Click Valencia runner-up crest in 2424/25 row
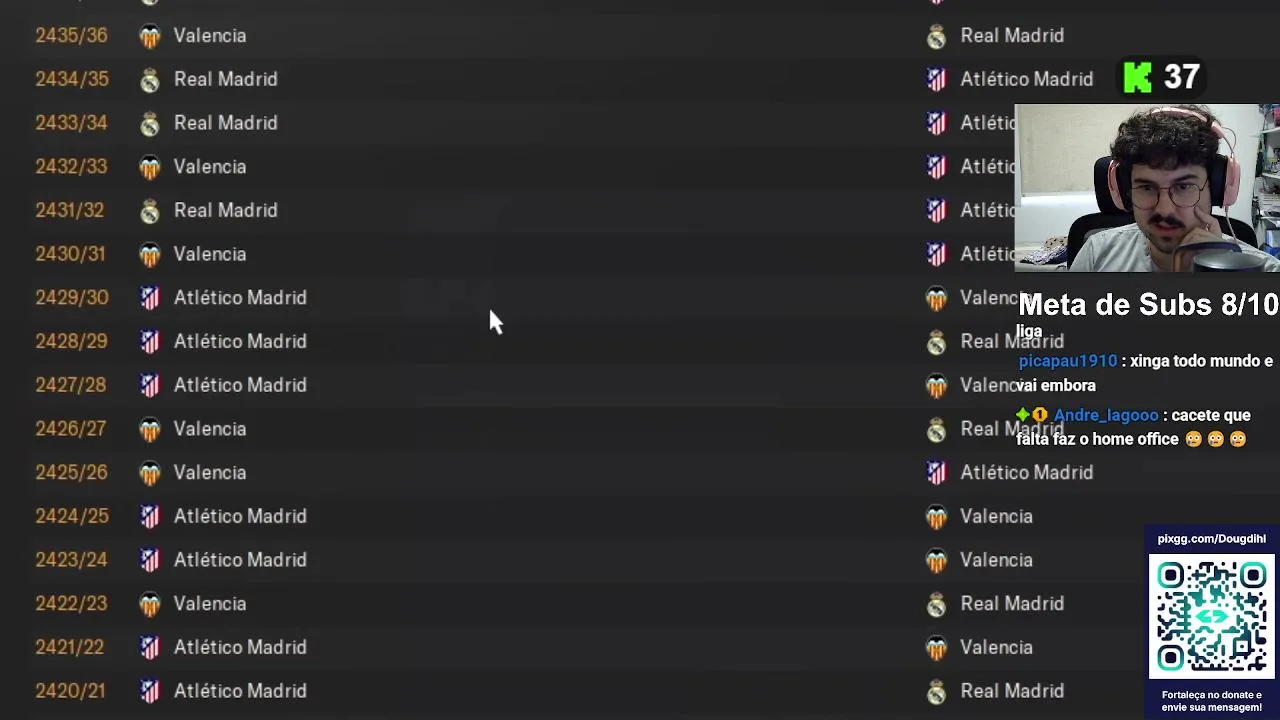The image size is (1280, 720). click(x=936, y=517)
